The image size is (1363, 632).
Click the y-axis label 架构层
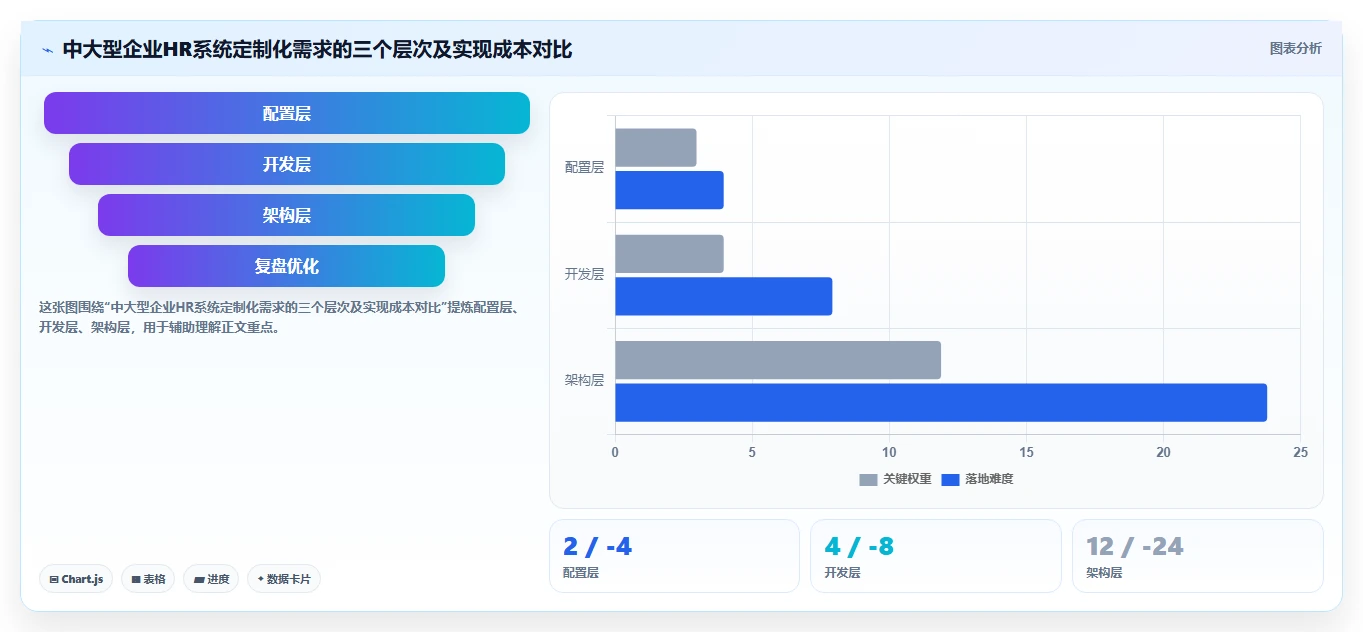tap(584, 380)
